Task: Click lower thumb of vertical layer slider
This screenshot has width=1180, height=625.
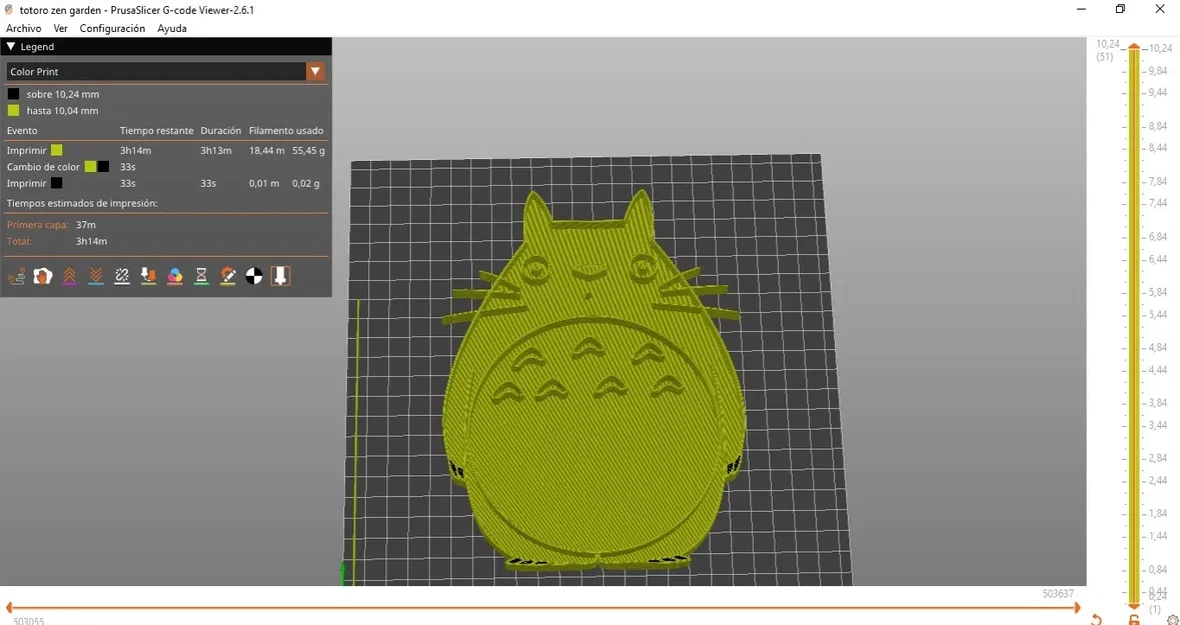Action: [x=1133, y=605]
